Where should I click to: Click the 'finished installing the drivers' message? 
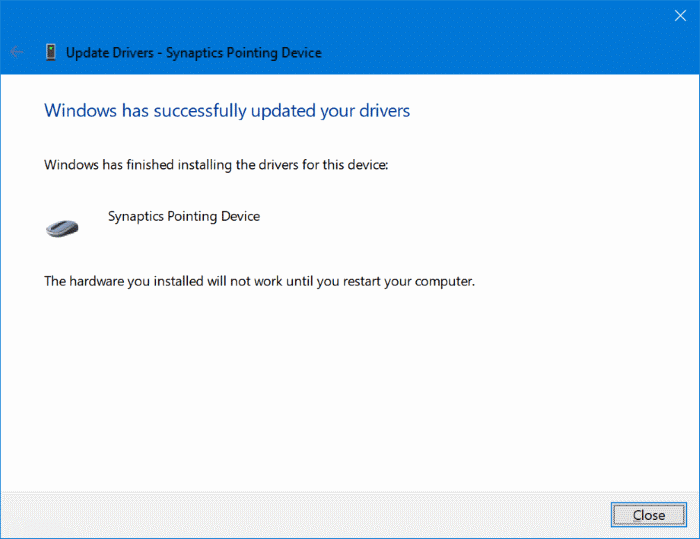tap(215, 164)
